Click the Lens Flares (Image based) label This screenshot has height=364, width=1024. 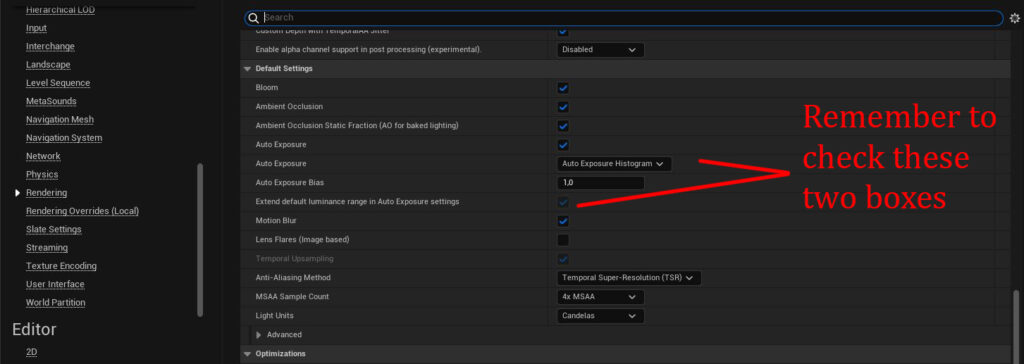click(x=302, y=240)
